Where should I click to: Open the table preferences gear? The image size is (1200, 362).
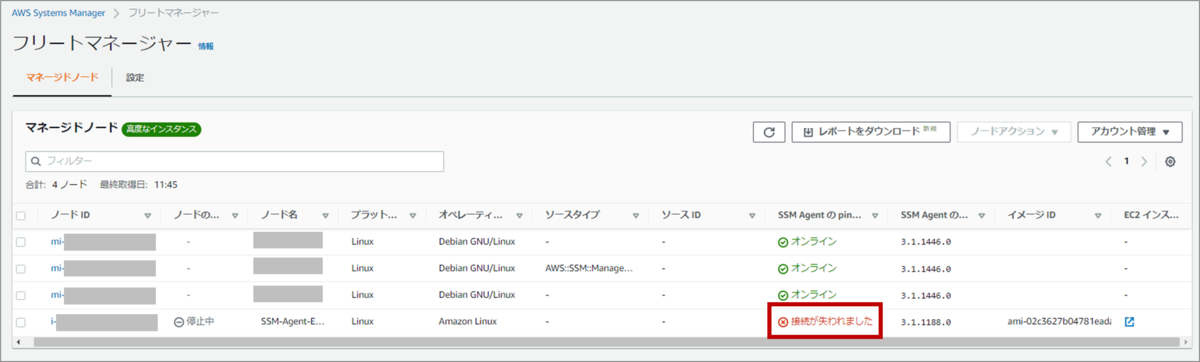(x=1170, y=162)
